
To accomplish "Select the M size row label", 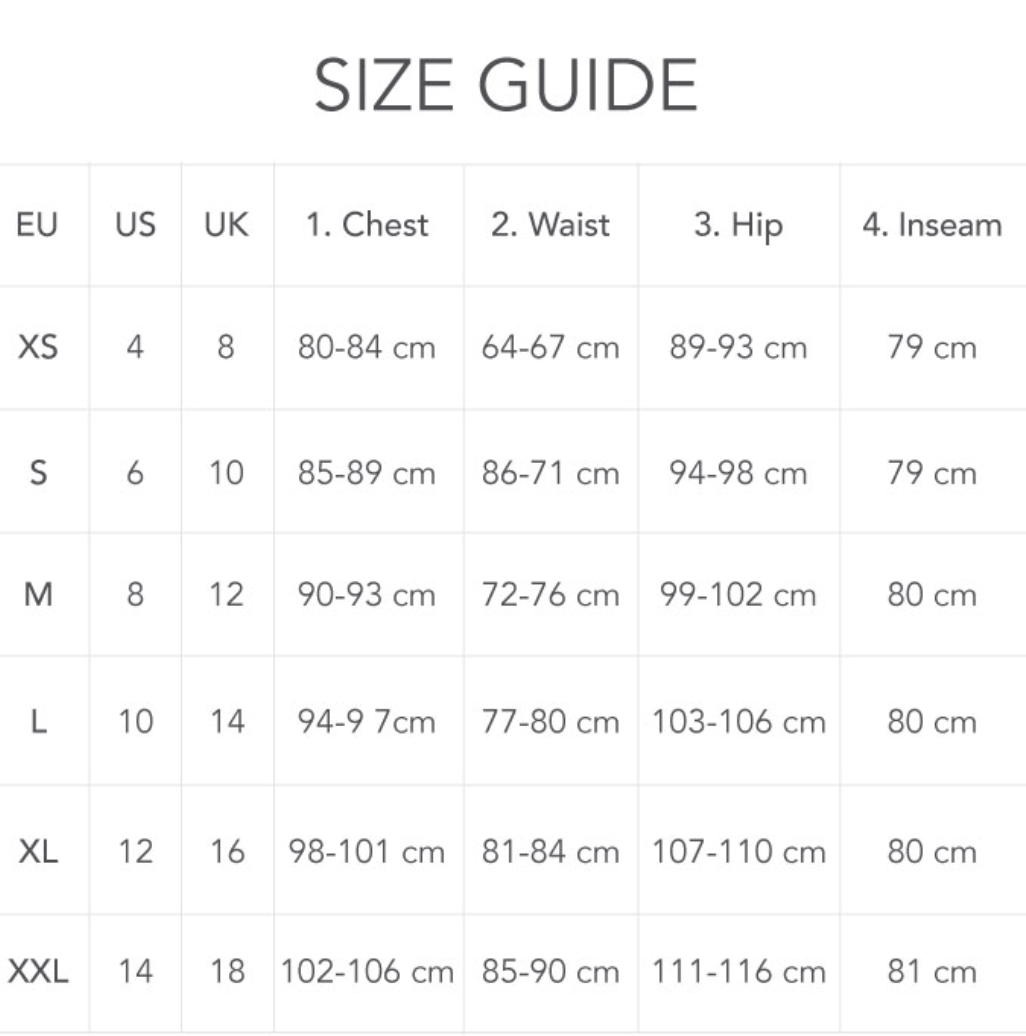I will 38,596.
